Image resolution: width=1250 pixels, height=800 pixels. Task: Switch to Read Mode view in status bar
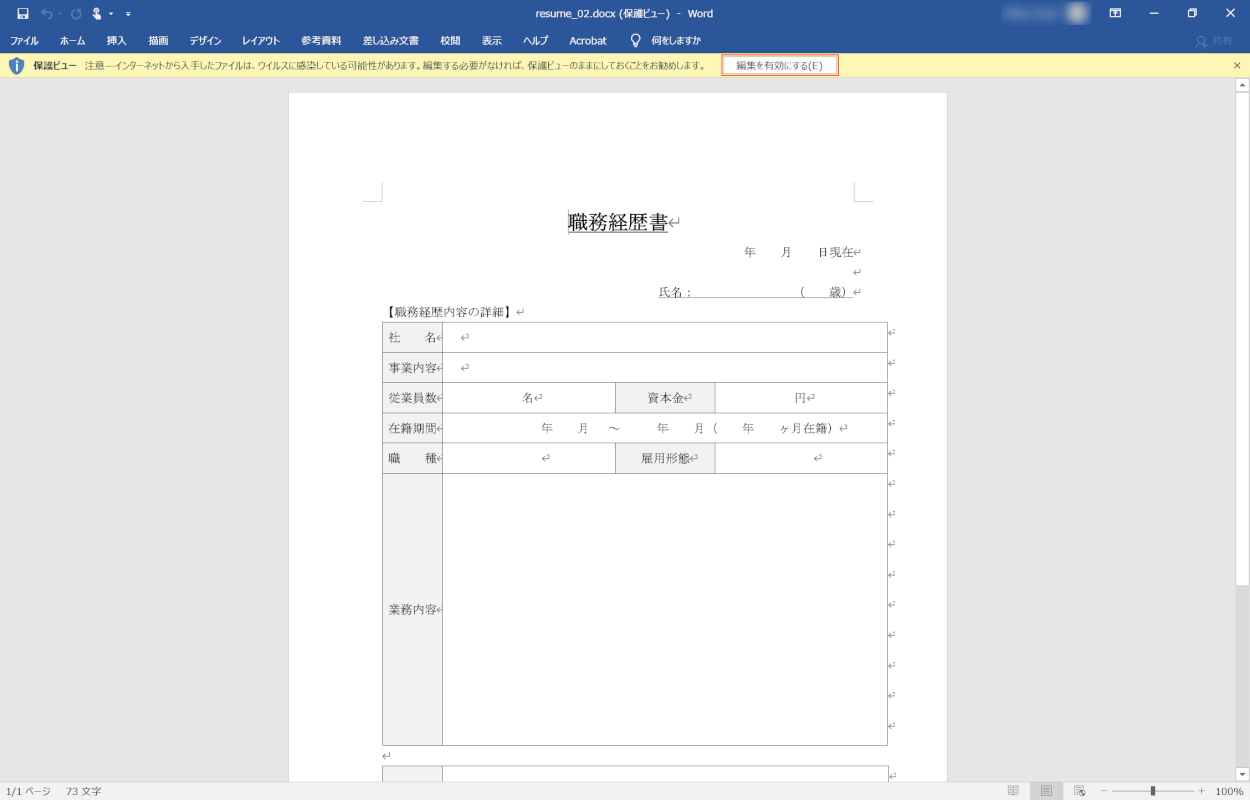1013,791
